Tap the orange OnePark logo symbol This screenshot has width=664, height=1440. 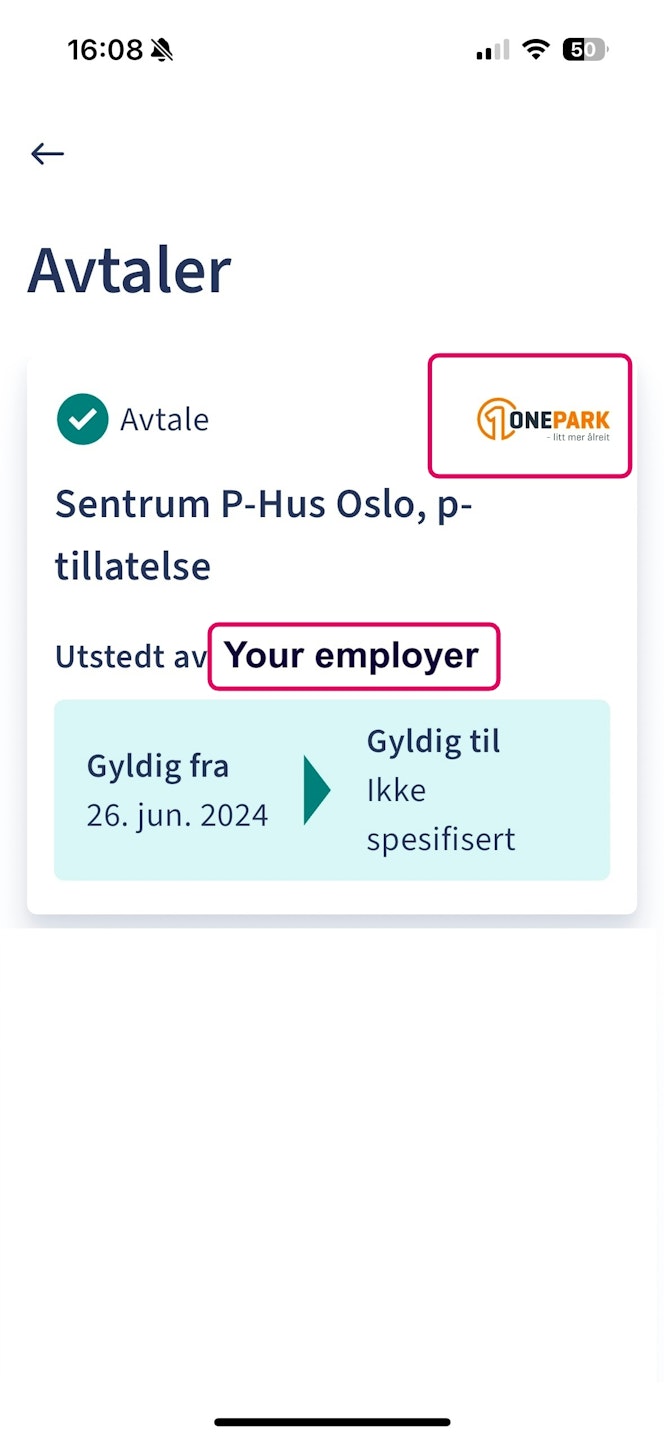click(x=492, y=419)
